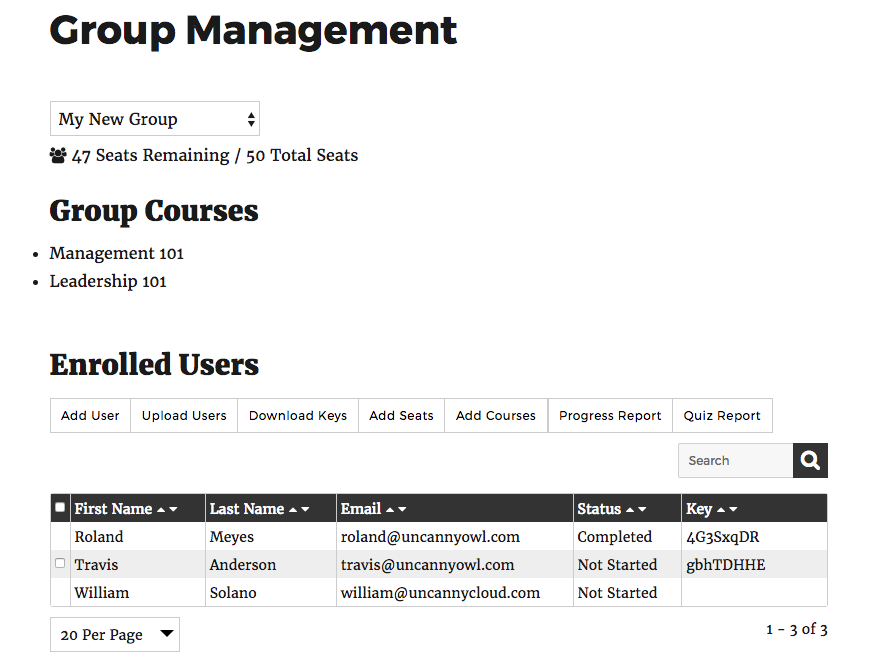Image resolution: width=871 pixels, height=654 pixels.
Task: Expand the 20 Per Page selector
Action: [x=114, y=634]
